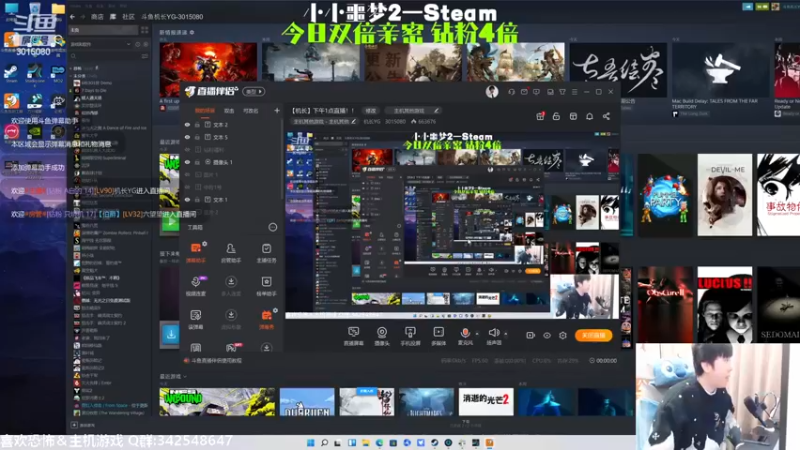Start recording with the camera record icon

pos(530,335)
